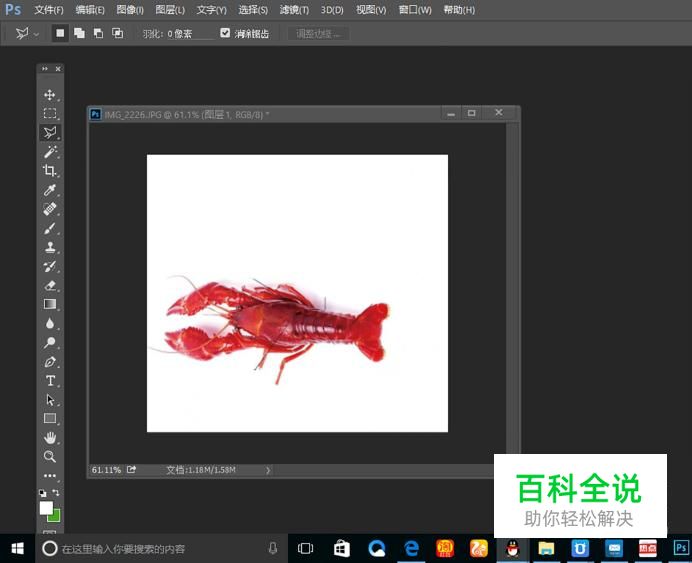This screenshot has height=563, width=692.
Task: Activate the Zoom magnifier tool
Action: (50, 457)
